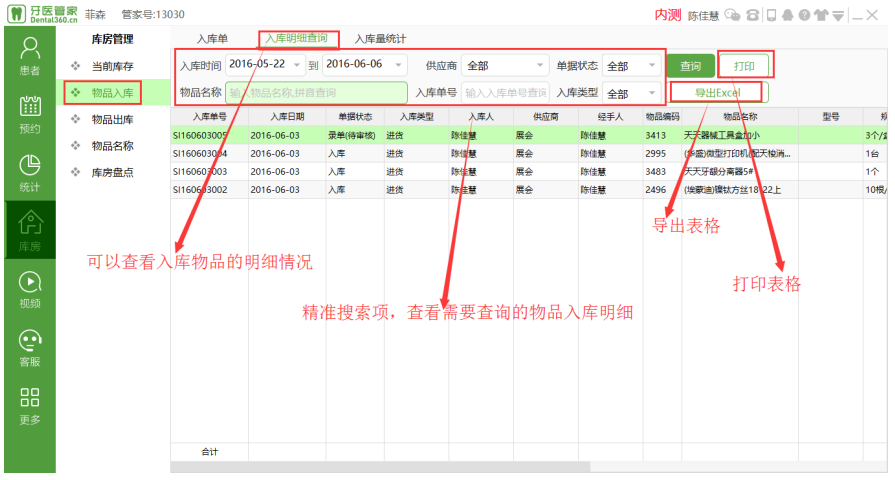Open the start date 2016-05-22 dropdown
The width and height of the screenshot is (895, 480).
pyautogui.click(x=297, y=64)
